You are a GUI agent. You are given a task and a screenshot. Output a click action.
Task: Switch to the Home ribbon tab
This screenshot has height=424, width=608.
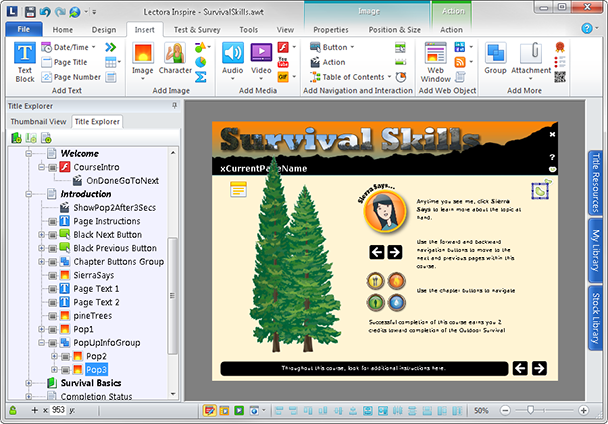point(62,29)
